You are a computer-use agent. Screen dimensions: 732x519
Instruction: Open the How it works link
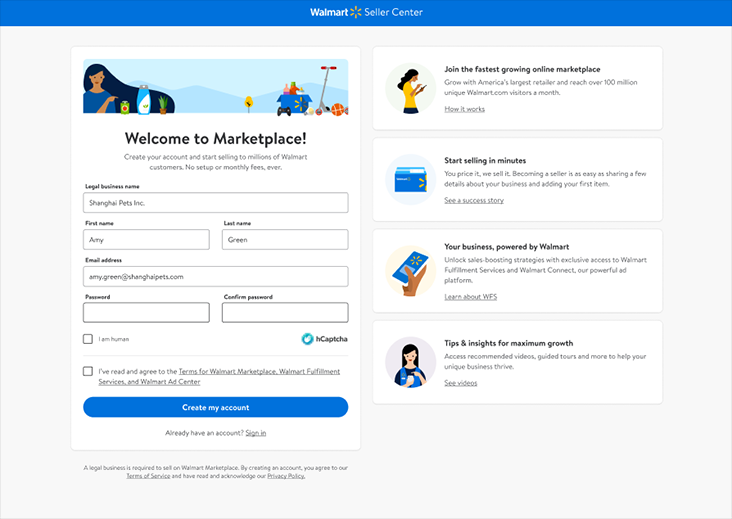[464, 109]
